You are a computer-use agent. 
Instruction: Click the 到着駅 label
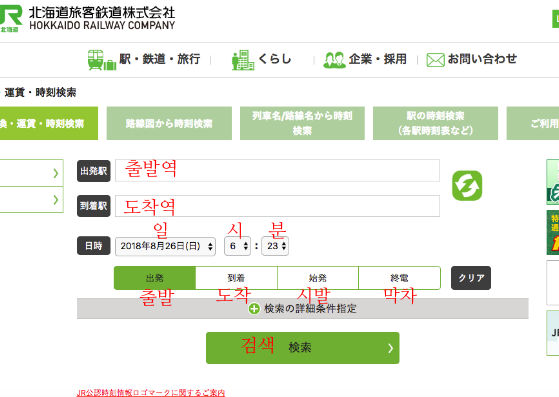click(94, 206)
